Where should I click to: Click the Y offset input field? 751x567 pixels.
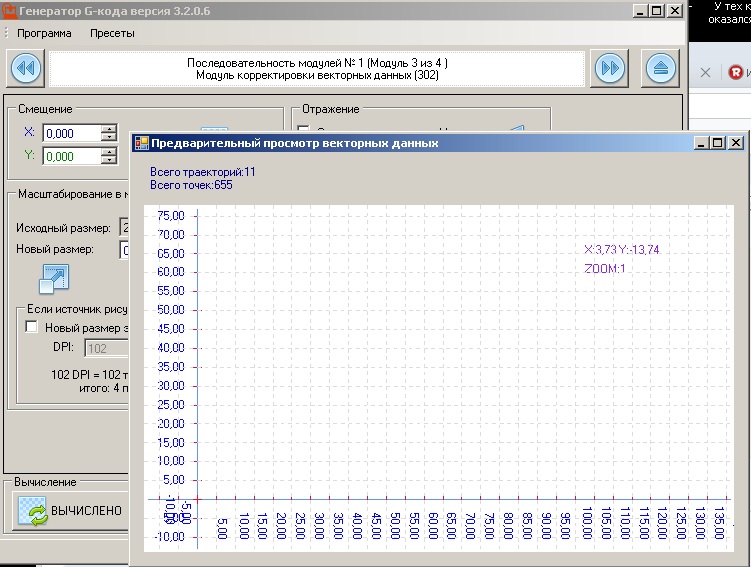70,156
